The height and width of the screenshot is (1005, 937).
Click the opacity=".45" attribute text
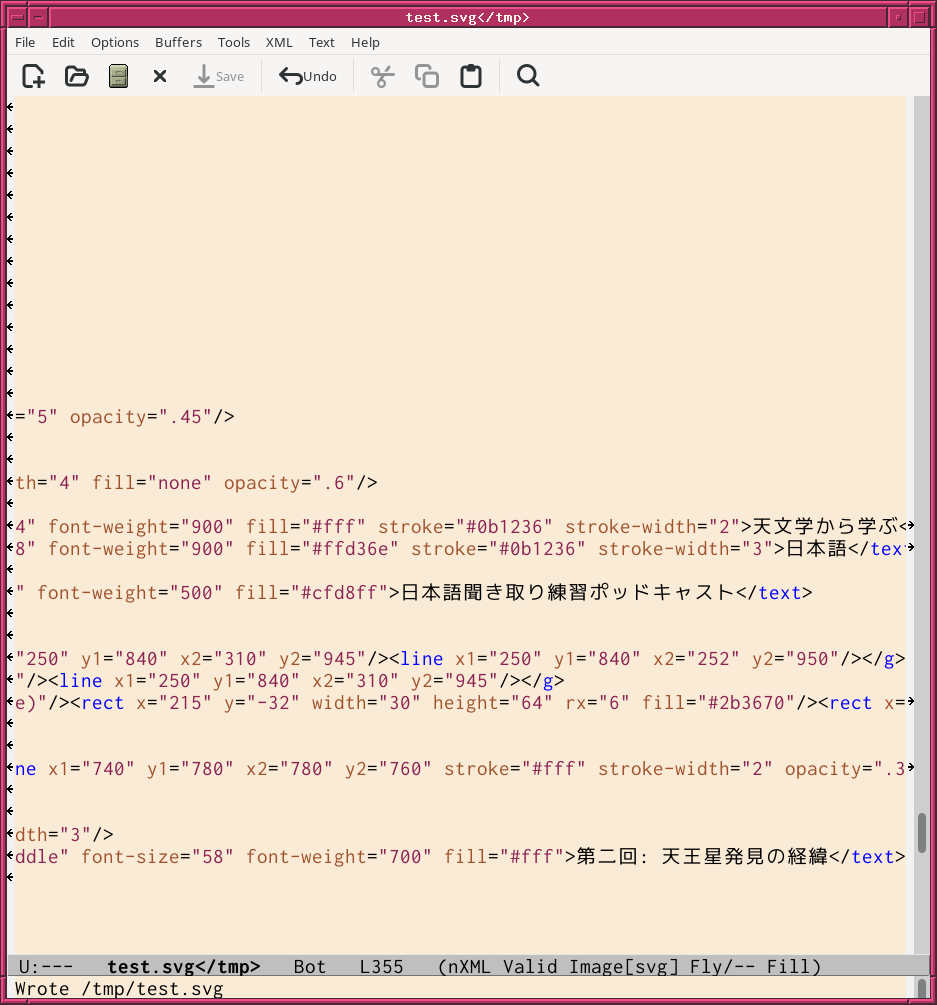click(x=141, y=417)
